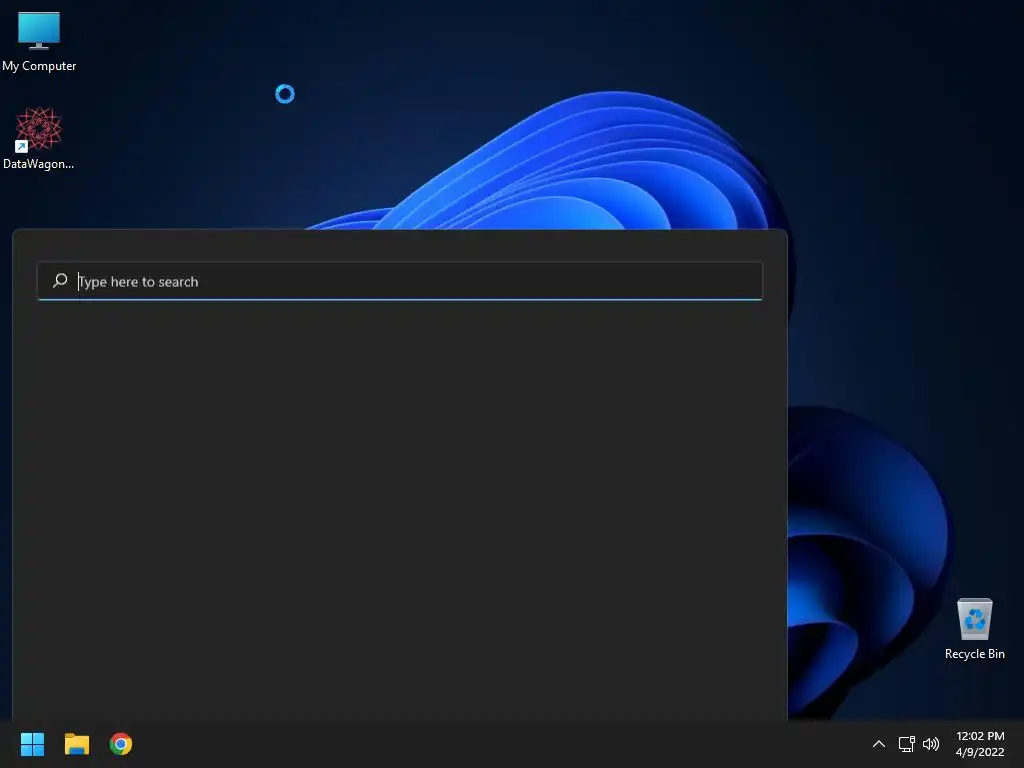
Task: Expand the hidden system tray icons chevron
Action: click(879, 744)
